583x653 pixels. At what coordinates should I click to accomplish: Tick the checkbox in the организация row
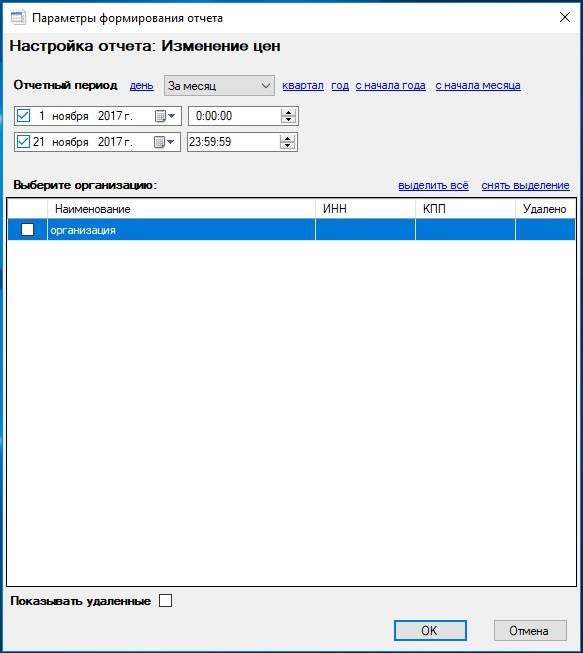(x=27, y=229)
